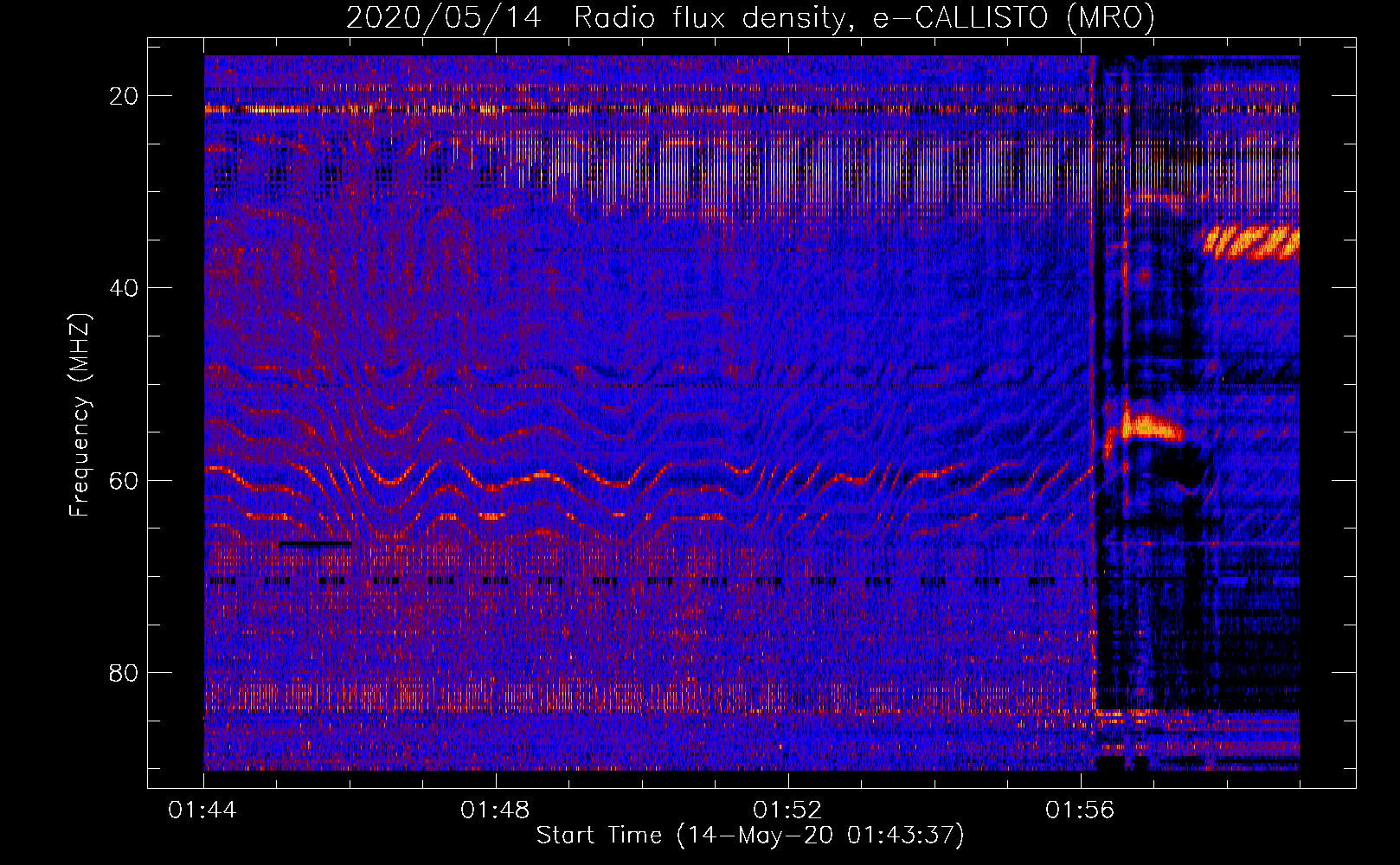The image size is (1400, 865).
Task: Click the plot title 'Radio flux density, e-CALLISTO (MRO)'
Action: coord(864,17)
